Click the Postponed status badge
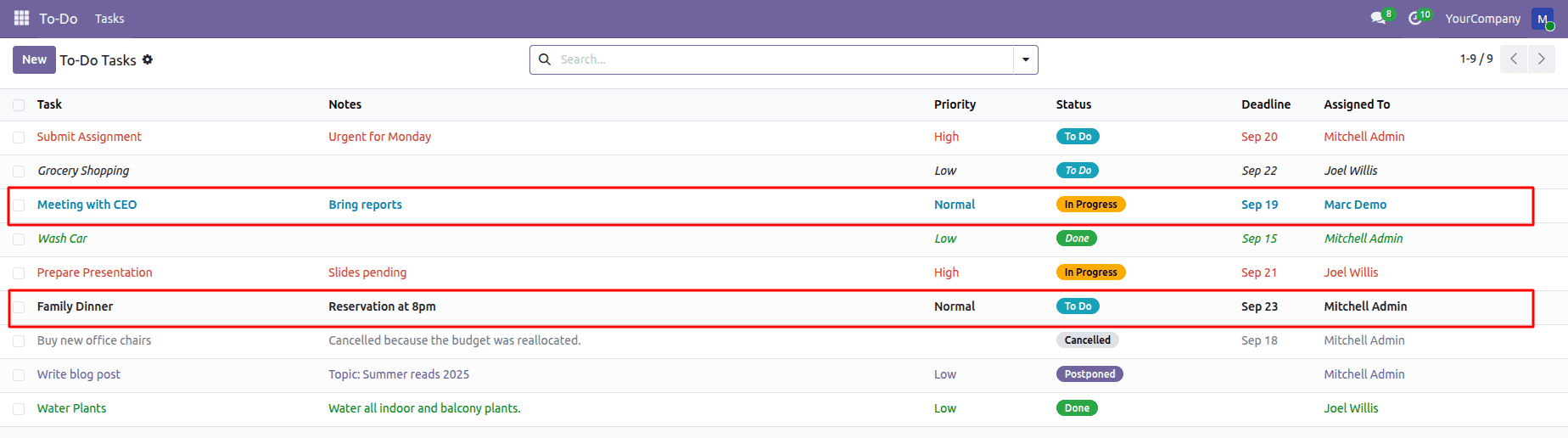1568x438 pixels. pos(1089,374)
